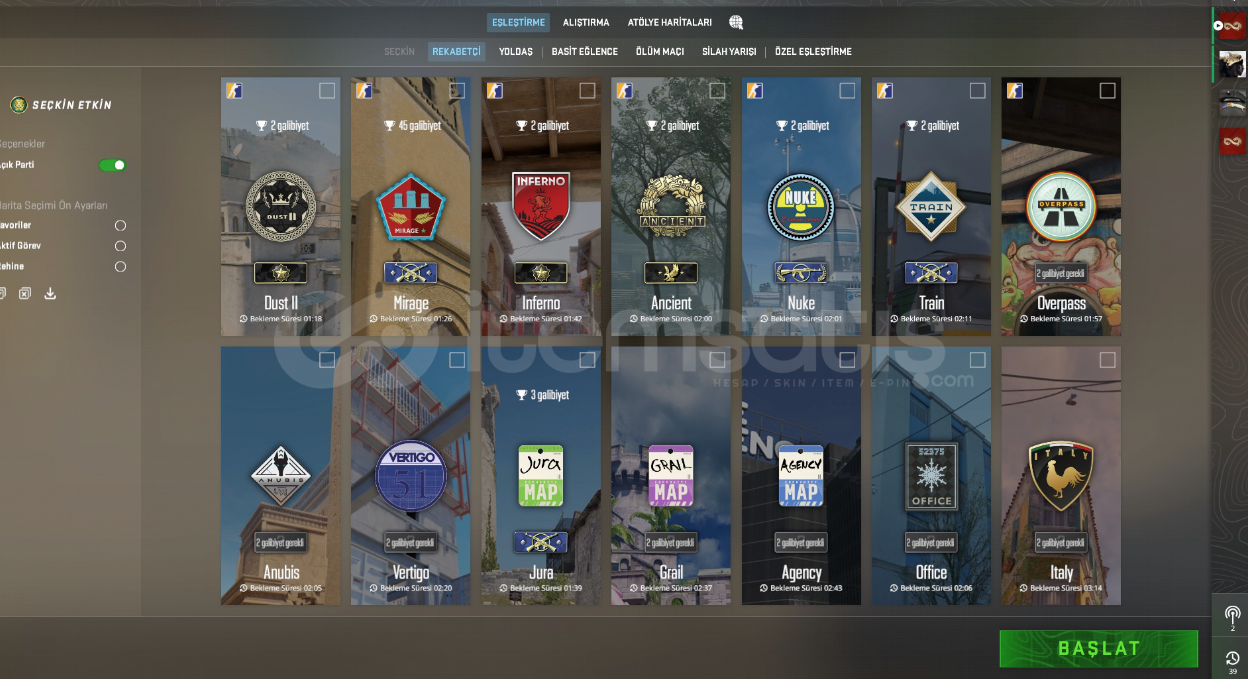Viewport: 1248px width, 679px height.
Task: Check the Dust II map checkbox
Action: coord(327,91)
